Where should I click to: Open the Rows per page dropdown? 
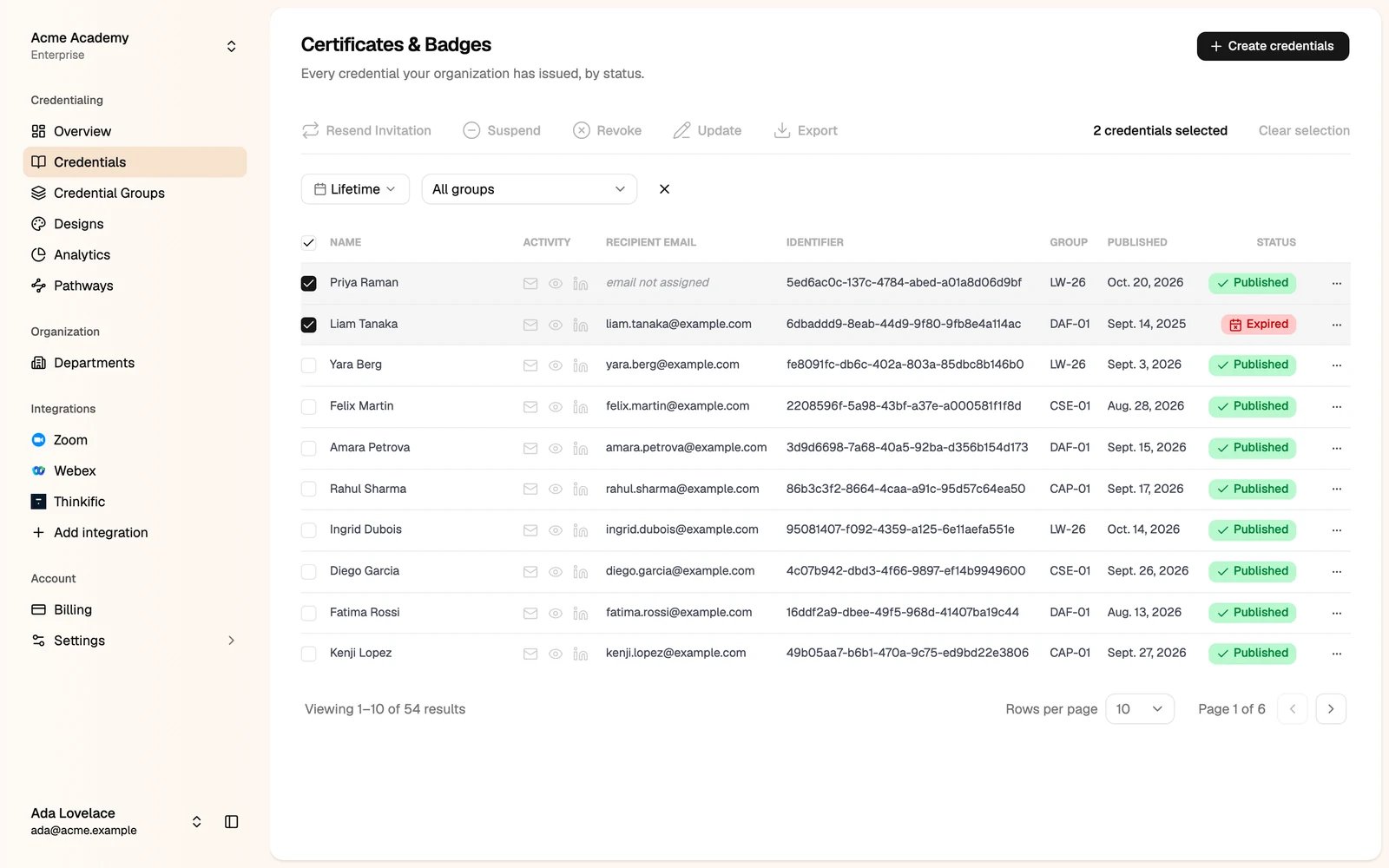[1140, 709]
